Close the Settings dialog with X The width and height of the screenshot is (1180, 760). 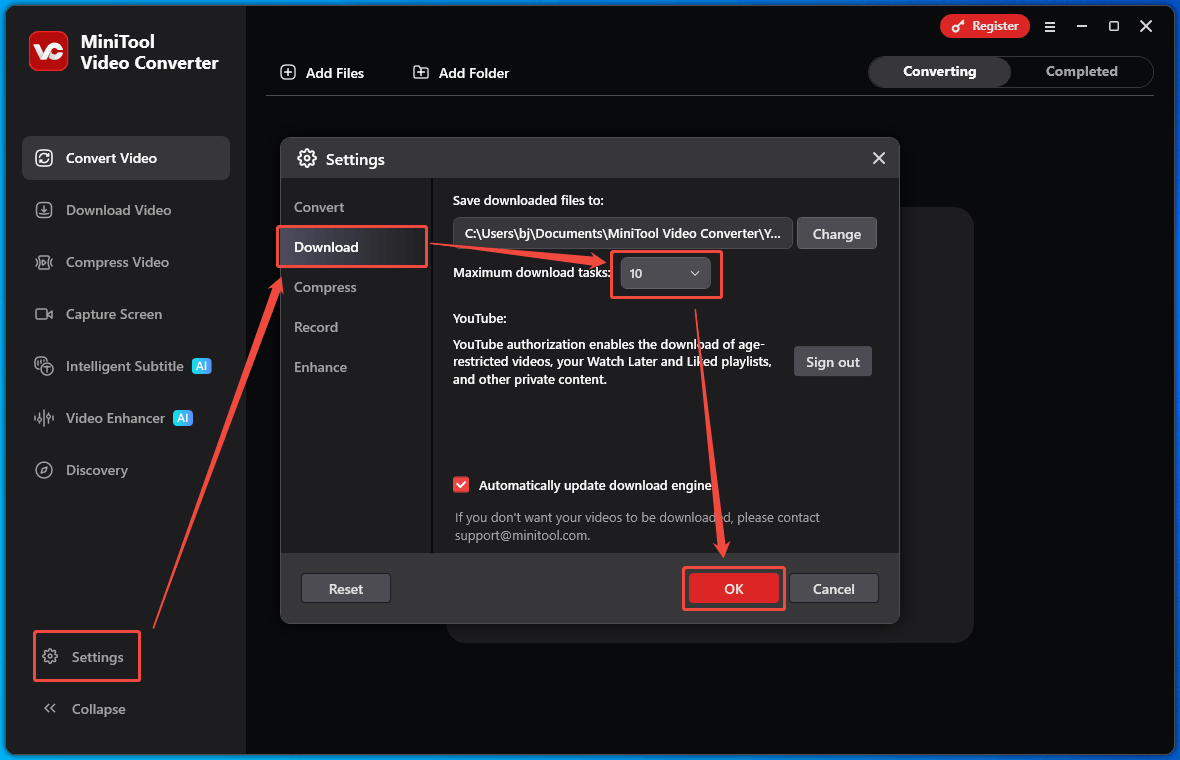(878, 158)
